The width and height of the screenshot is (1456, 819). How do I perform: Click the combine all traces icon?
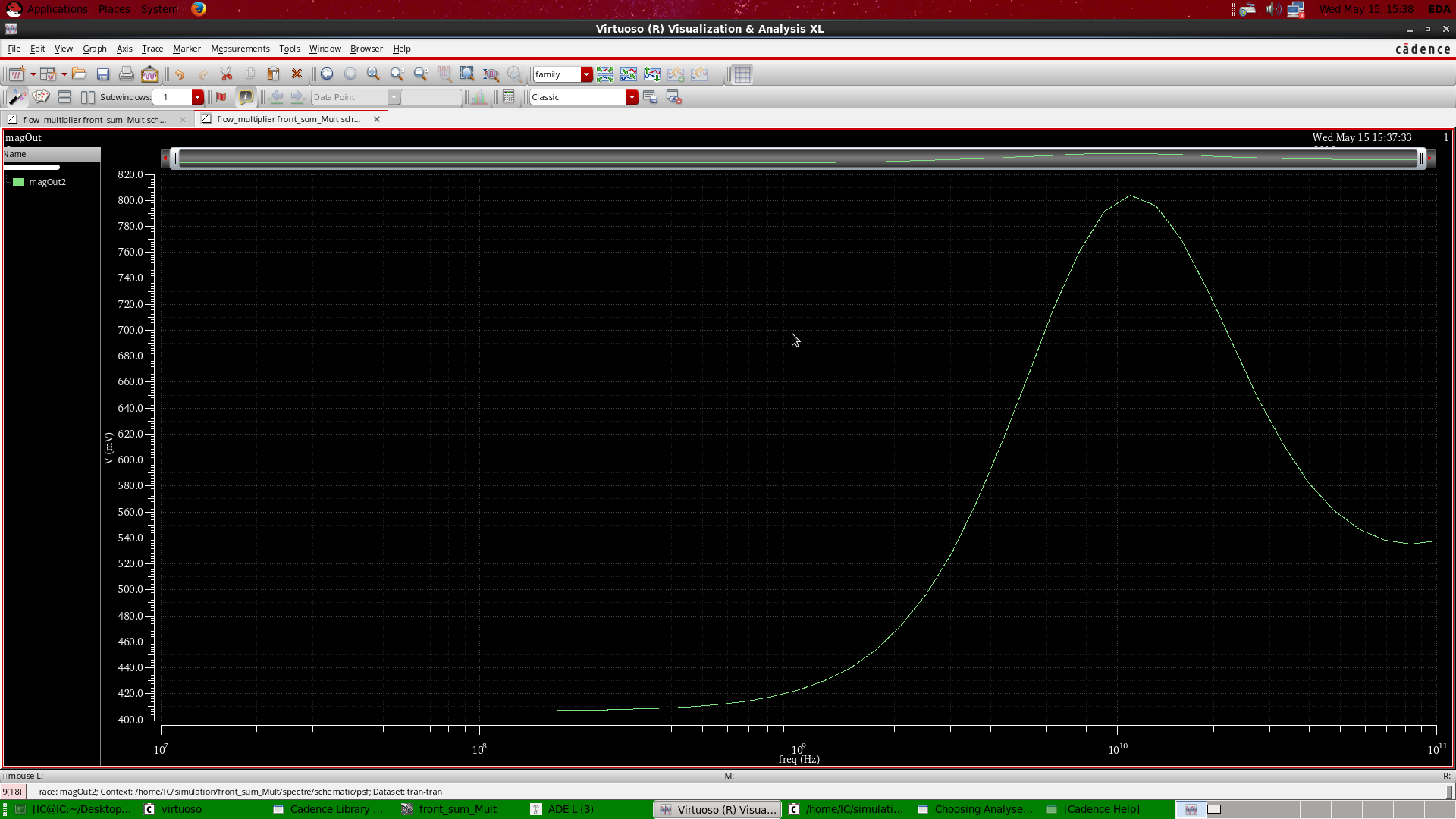point(629,74)
